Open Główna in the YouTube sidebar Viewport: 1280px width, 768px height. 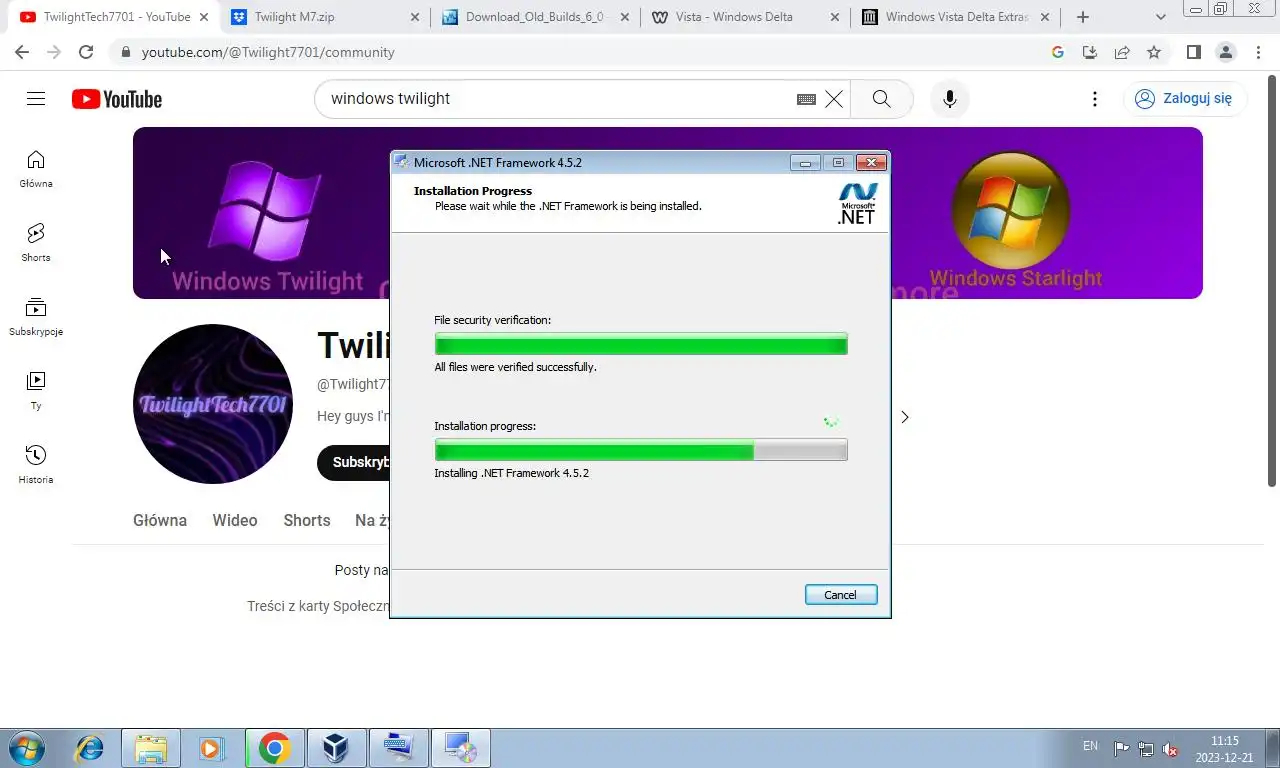coord(36,169)
